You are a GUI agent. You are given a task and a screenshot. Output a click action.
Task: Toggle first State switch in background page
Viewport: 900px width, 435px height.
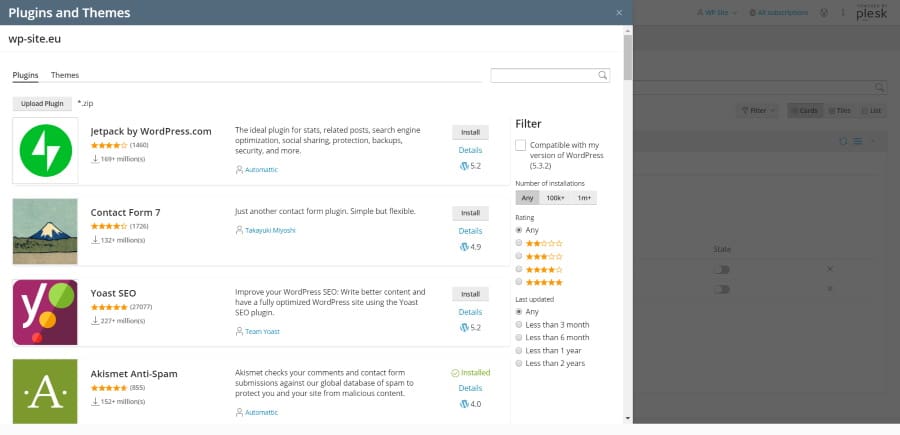pyautogui.click(x=721, y=270)
